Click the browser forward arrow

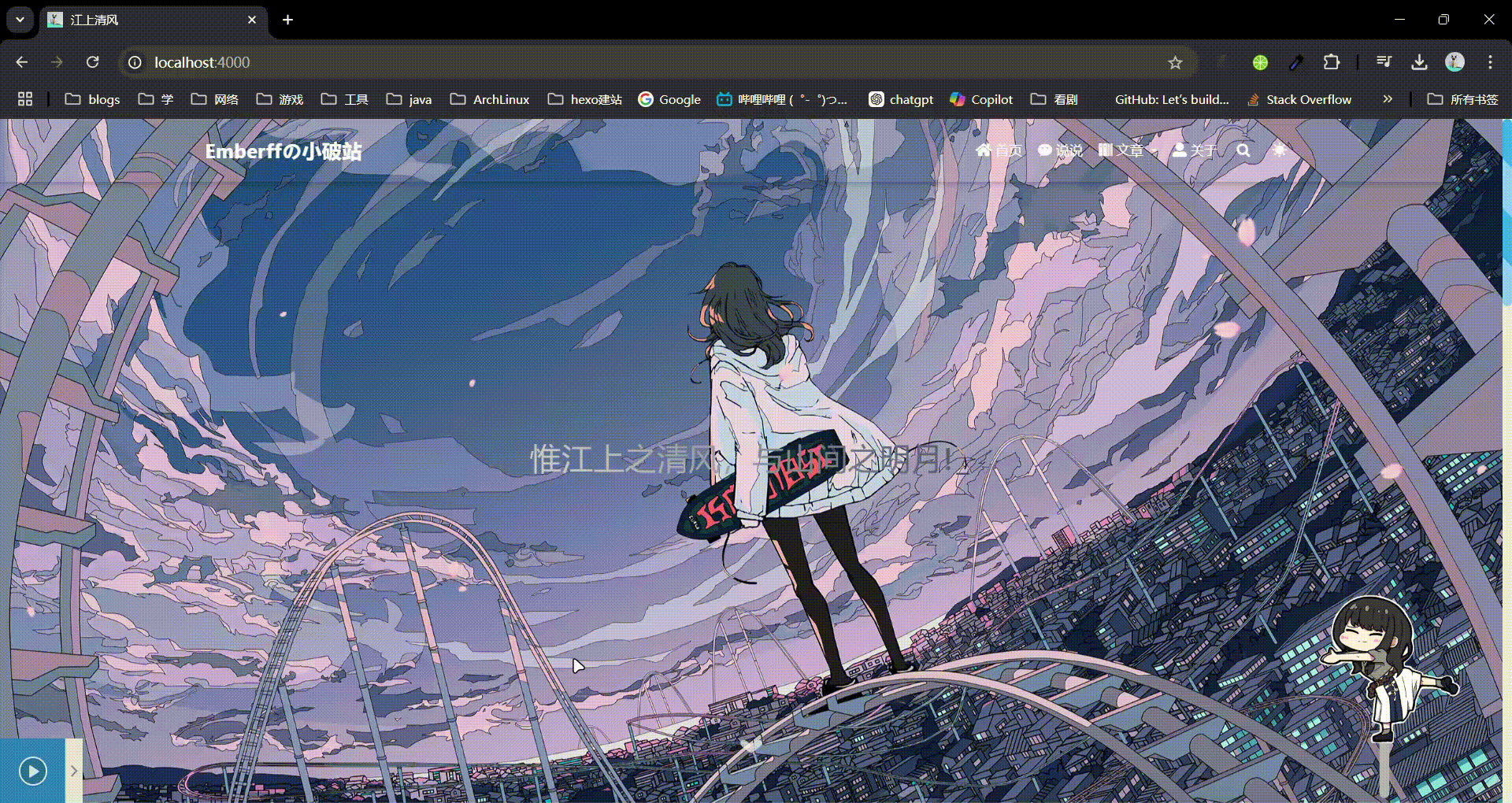click(57, 62)
